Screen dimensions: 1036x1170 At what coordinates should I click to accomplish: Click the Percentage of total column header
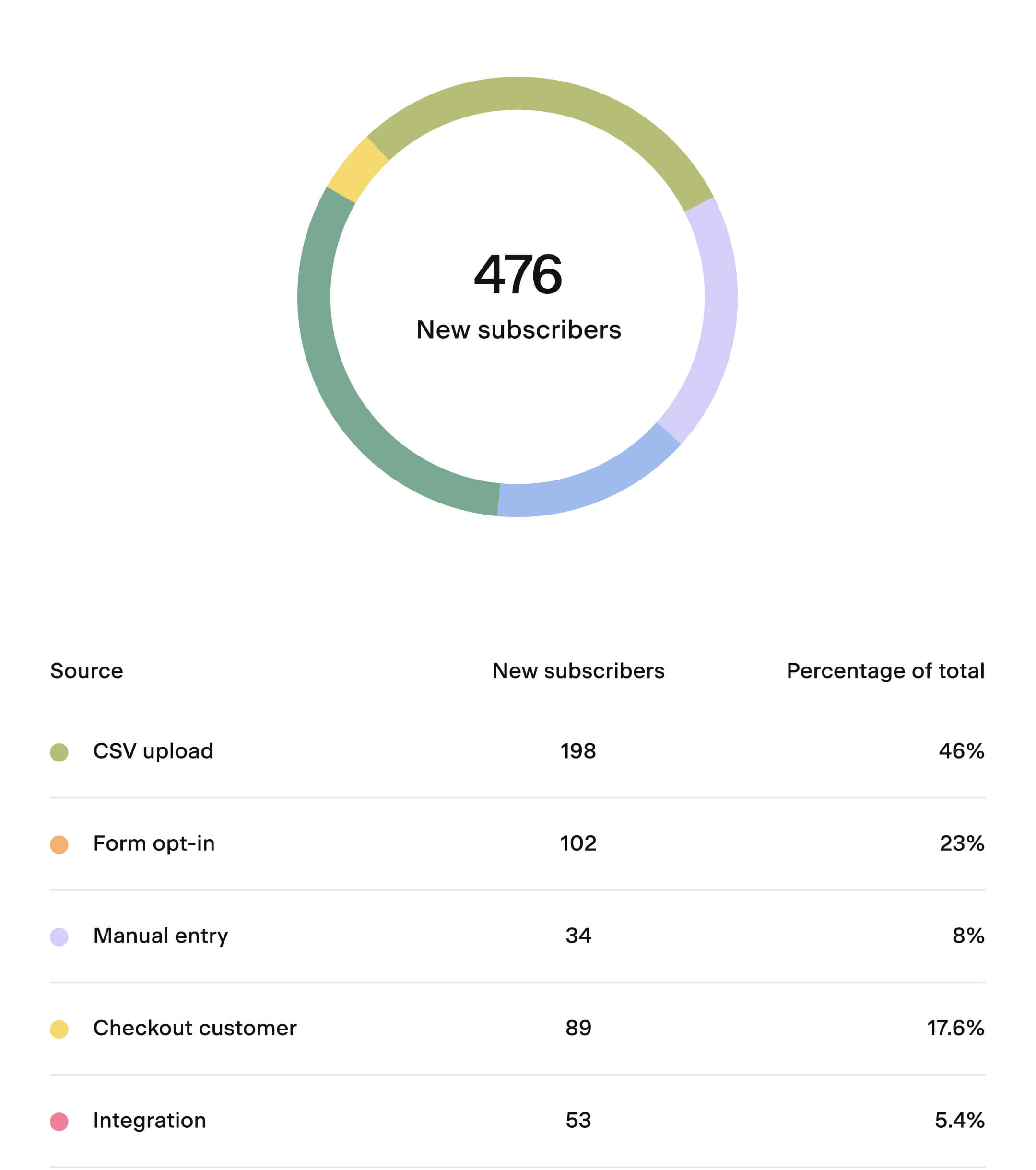point(885,671)
